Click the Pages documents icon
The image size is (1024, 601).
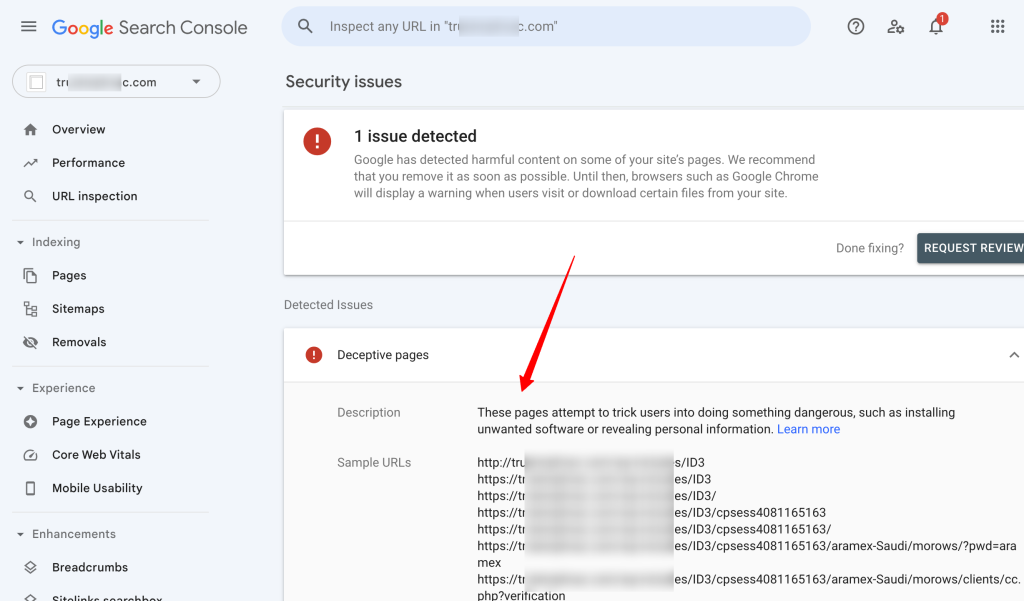pyautogui.click(x=30, y=276)
